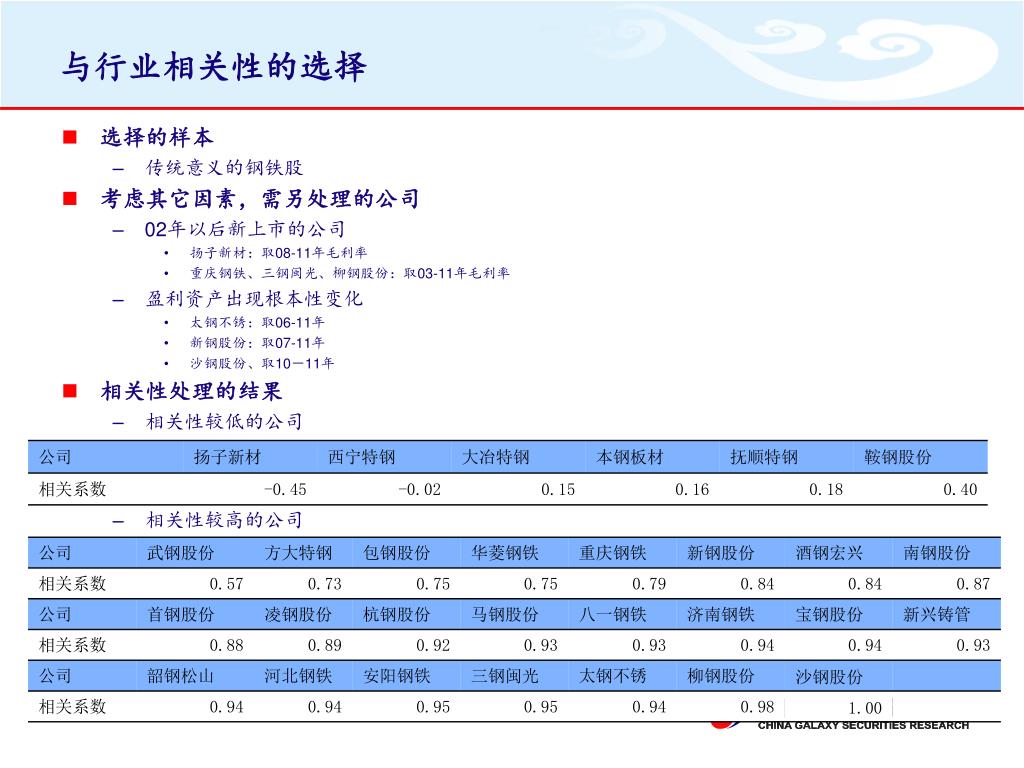Click the line 传统意义的钢铁股
The height and width of the screenshot is (768, 1024).
tap(224, 168)
